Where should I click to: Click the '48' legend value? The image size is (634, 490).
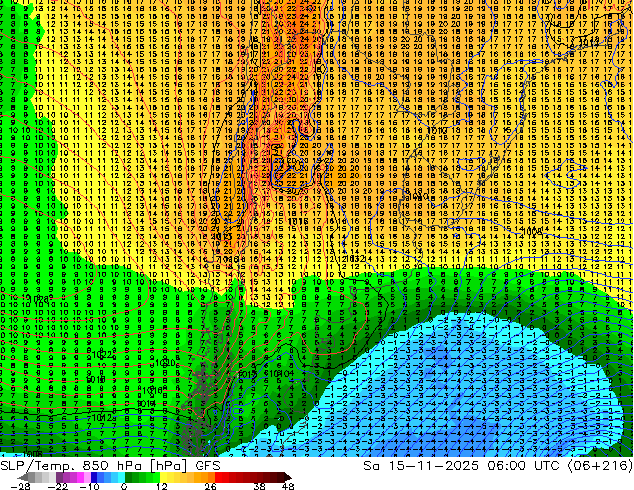pos(288,486)
